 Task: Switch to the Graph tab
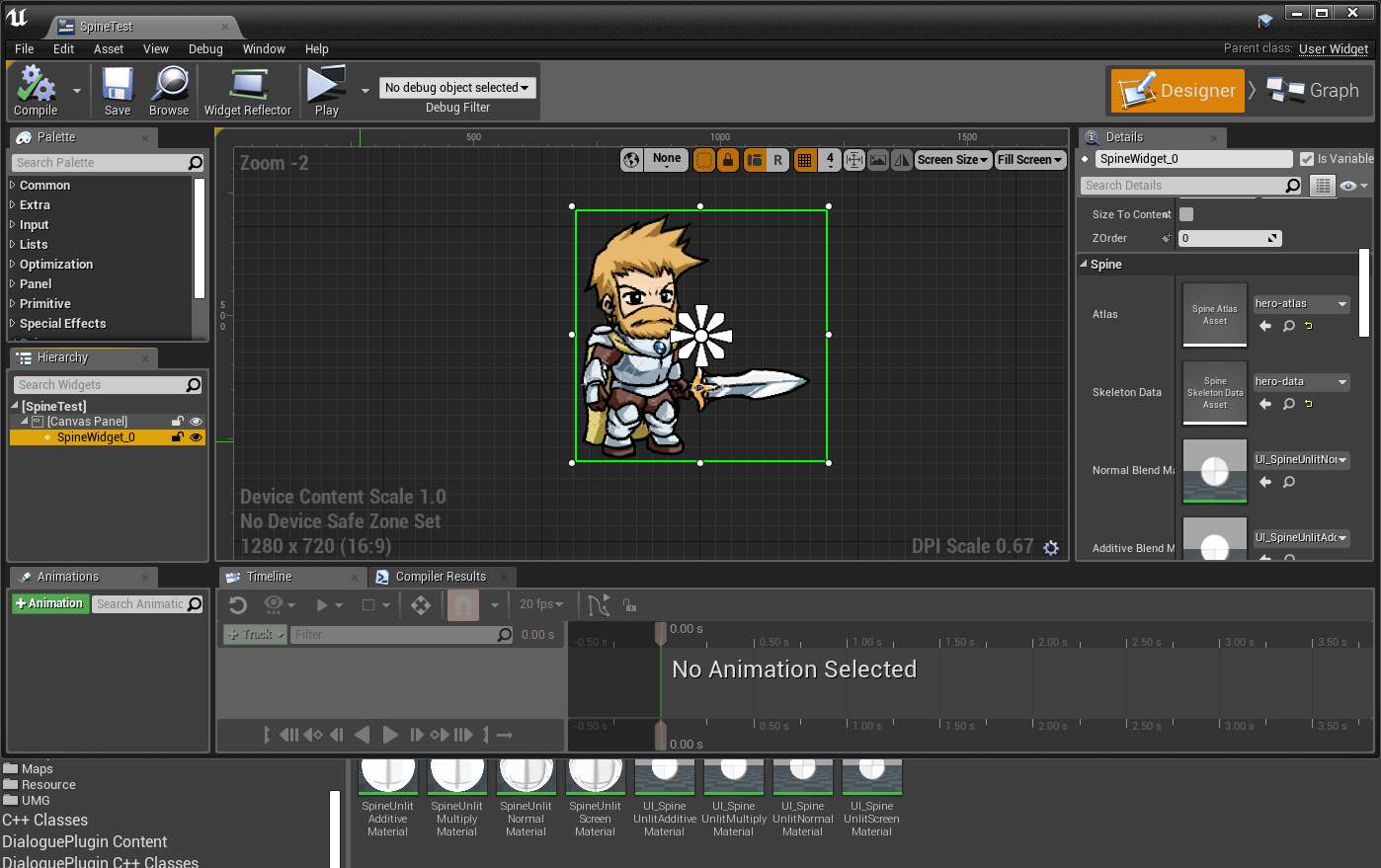(1314, 90)
